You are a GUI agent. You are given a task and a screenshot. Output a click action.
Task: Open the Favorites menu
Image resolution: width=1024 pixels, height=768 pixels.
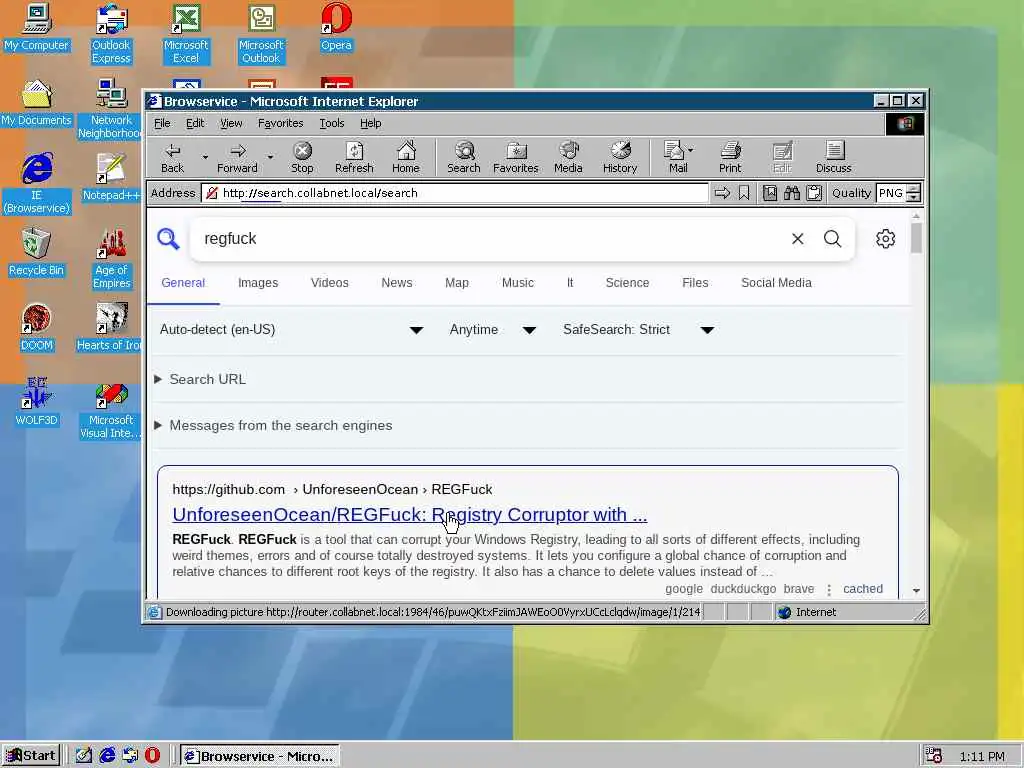click(x=280, y=123)
